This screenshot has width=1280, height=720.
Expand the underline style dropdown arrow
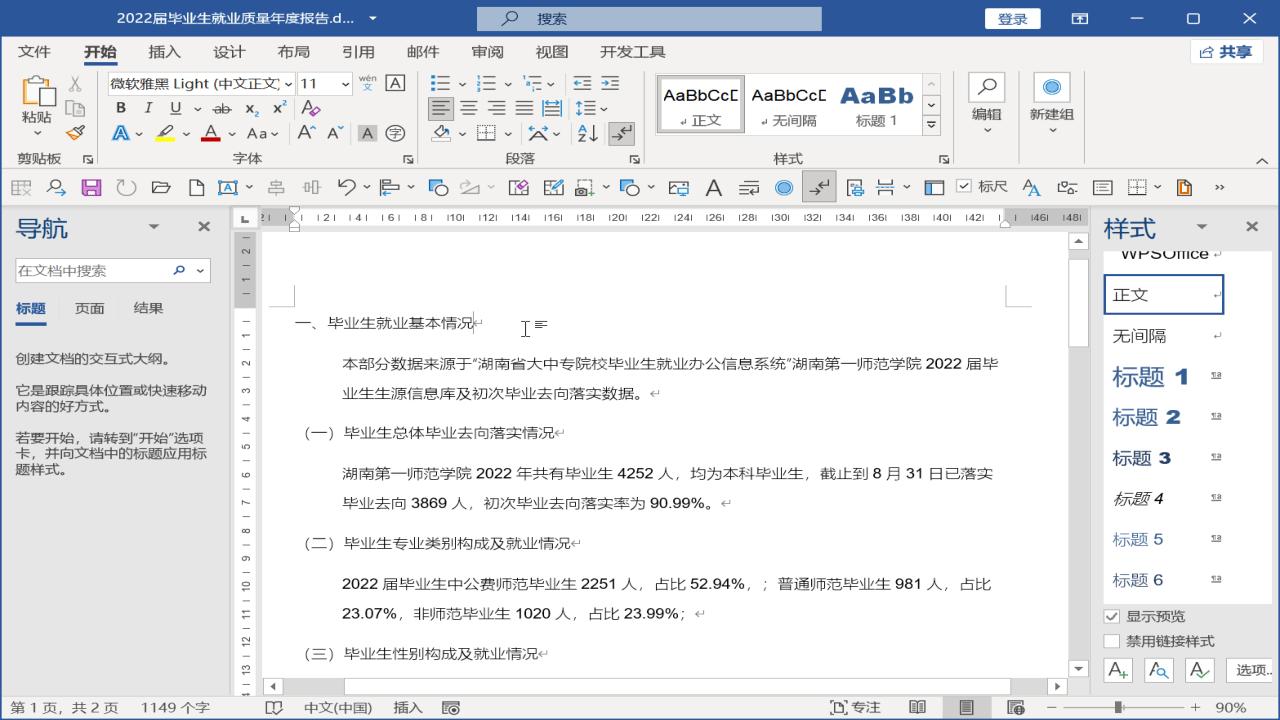pyautogui.click(x=197, y=109)
